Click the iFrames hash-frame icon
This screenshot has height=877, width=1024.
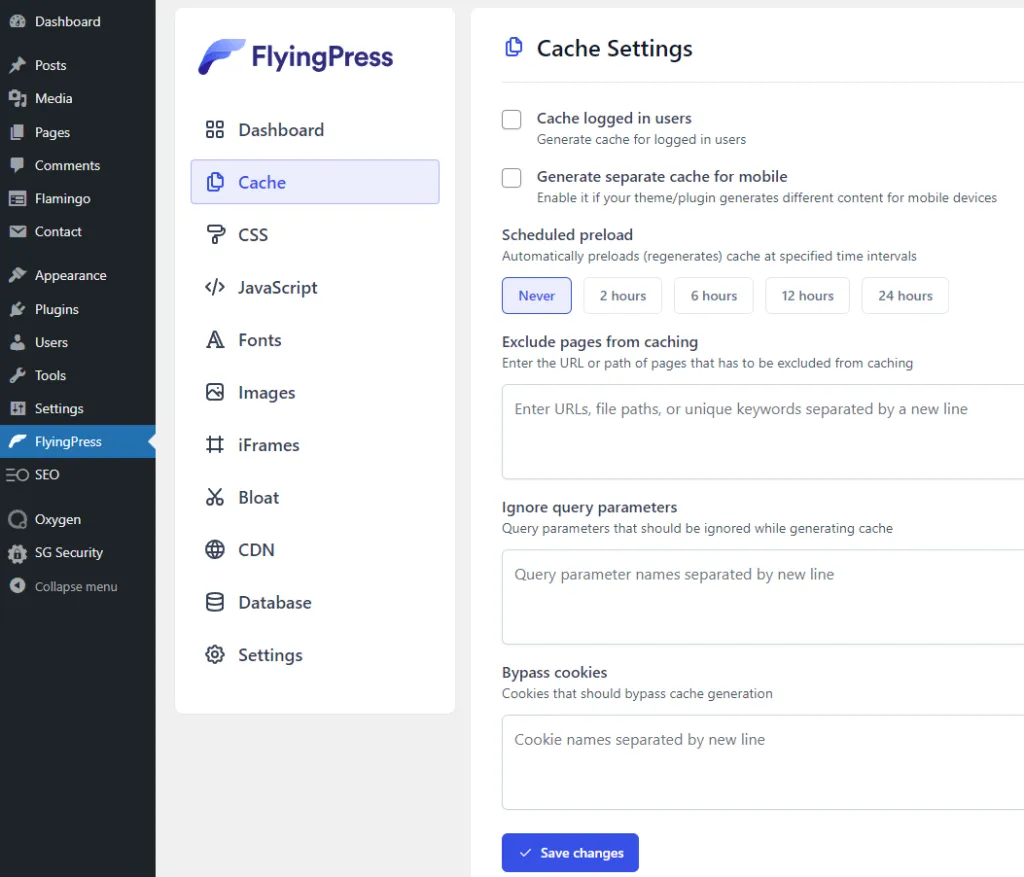click(x=215, y=445)
